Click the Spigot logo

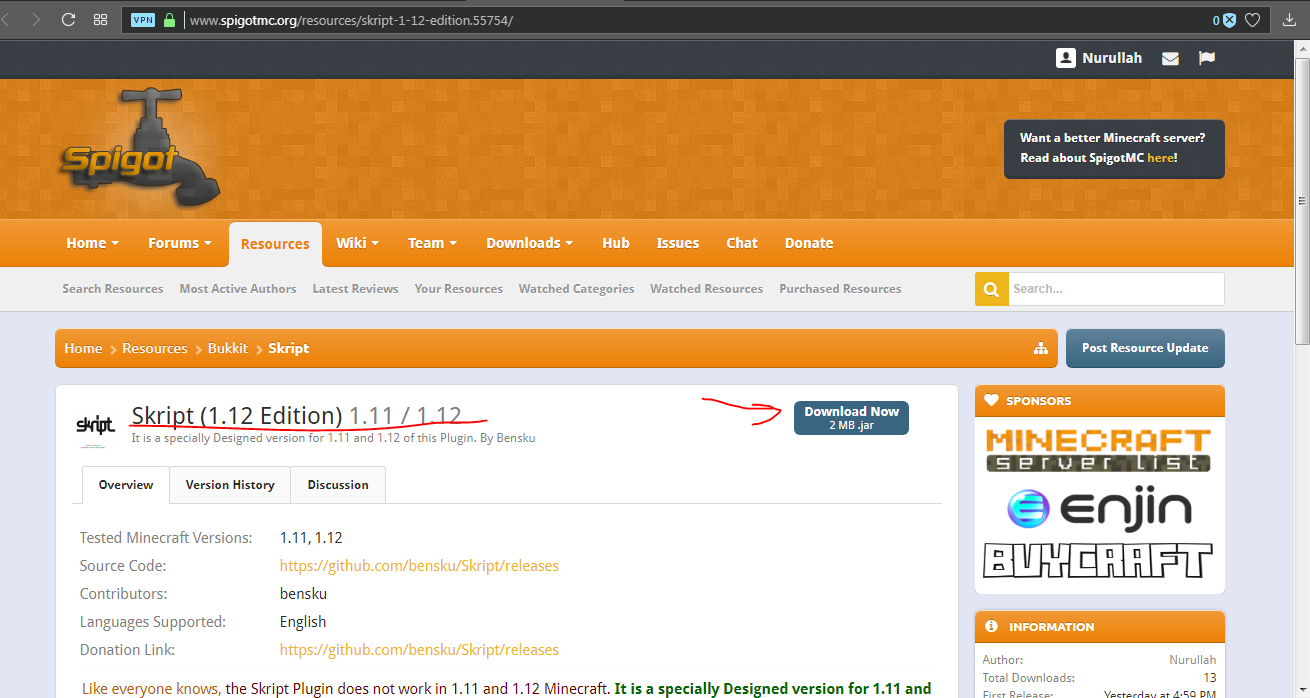[139, 148]
